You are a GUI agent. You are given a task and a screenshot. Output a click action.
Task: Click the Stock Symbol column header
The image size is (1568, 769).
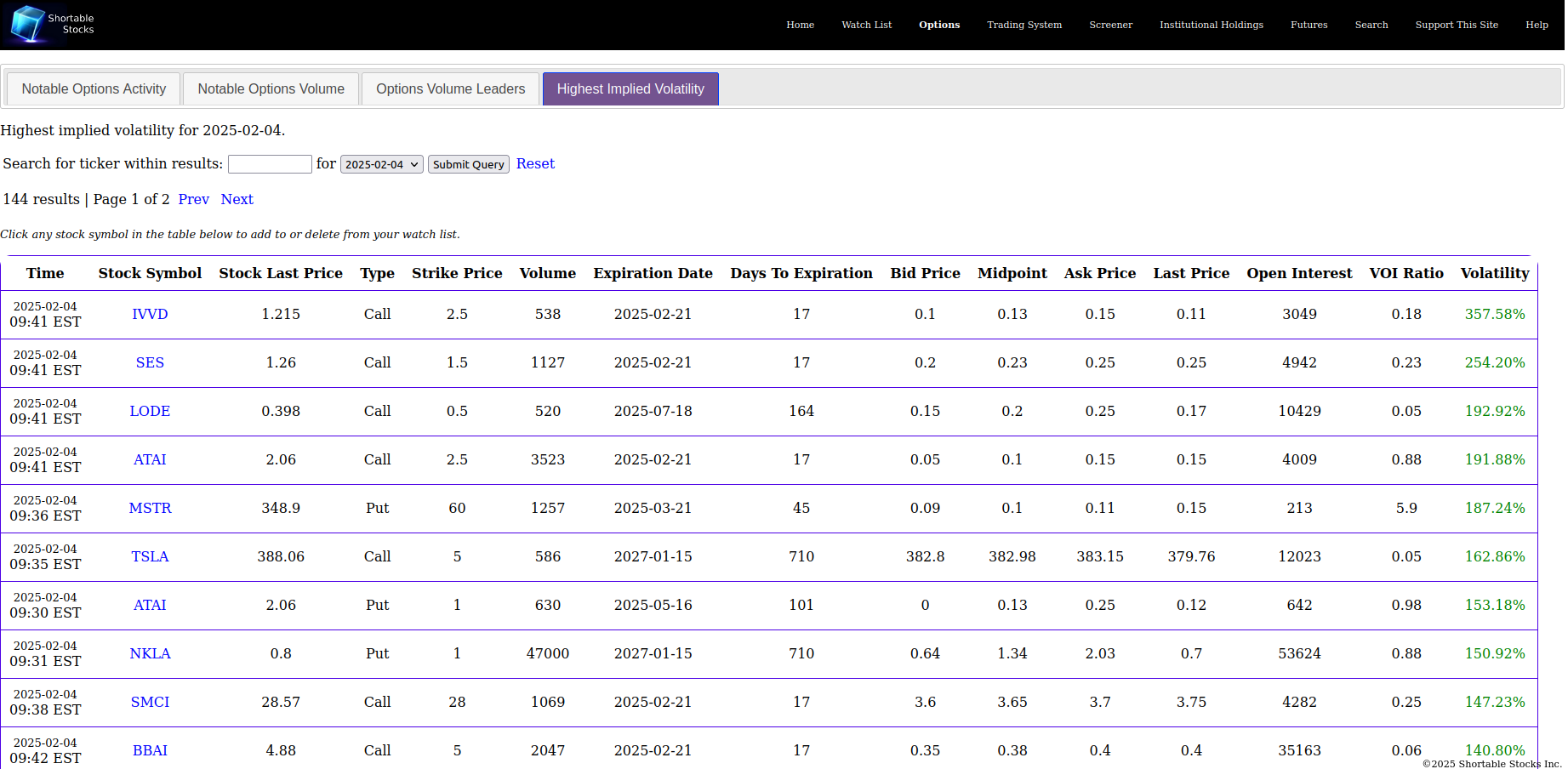coord(150,273)
